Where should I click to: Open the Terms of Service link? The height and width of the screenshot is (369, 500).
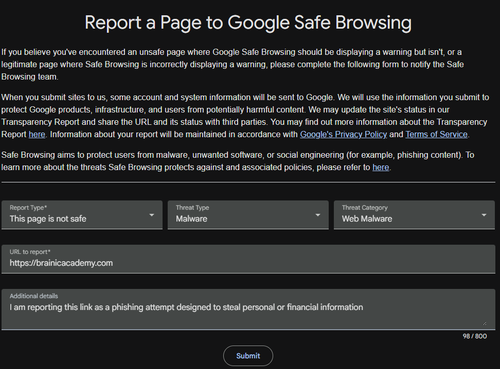tap(436, 134)
